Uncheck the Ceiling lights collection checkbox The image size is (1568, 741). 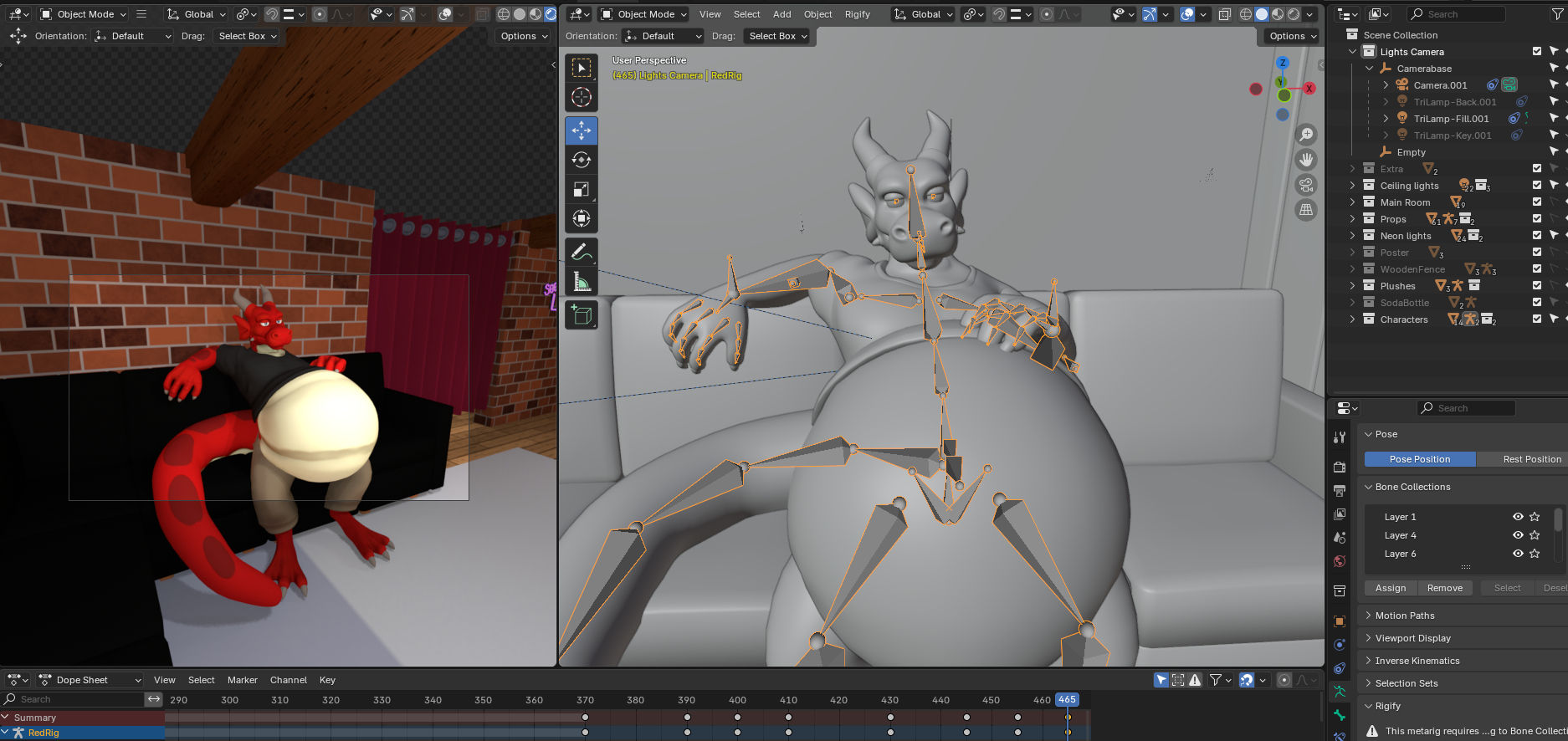click(1536, 185)
